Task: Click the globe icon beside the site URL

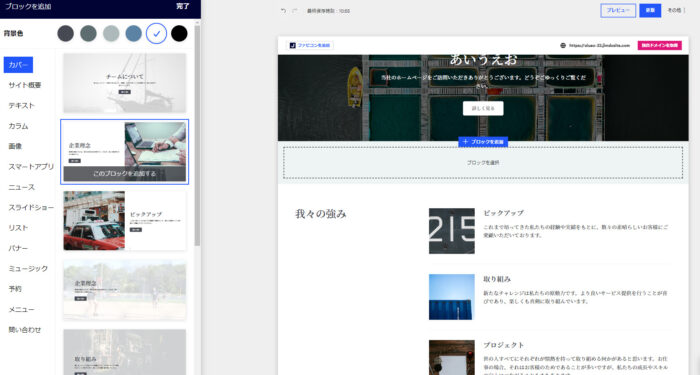Action: (x=563, y=46)
